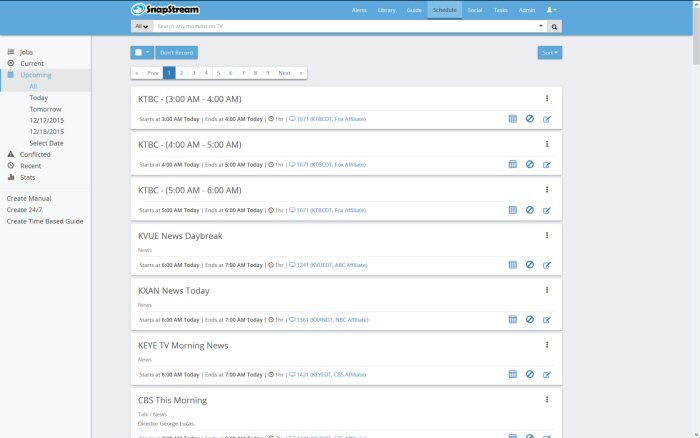Cancel the KTBC 5:00 AM - 6:00 AM recording

[x=529, y=210]
